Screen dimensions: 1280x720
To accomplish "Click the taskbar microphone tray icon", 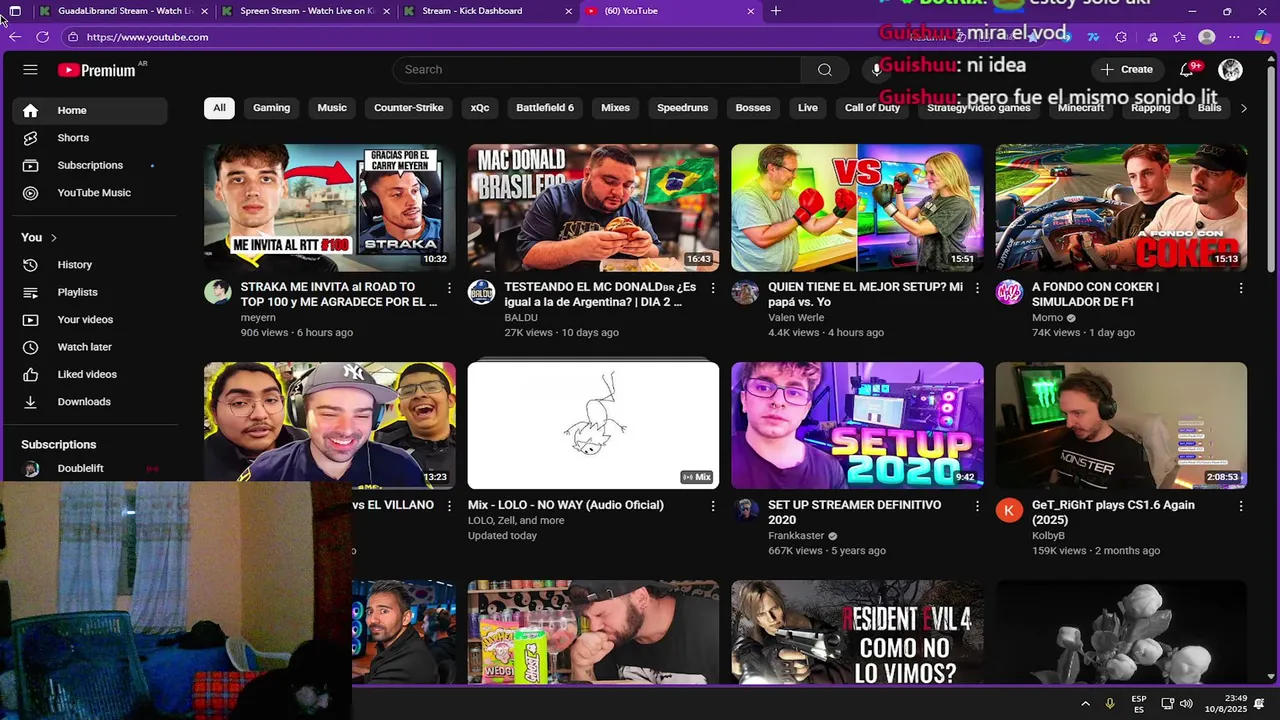I will pyautogui.click(x=1109, y=704).
